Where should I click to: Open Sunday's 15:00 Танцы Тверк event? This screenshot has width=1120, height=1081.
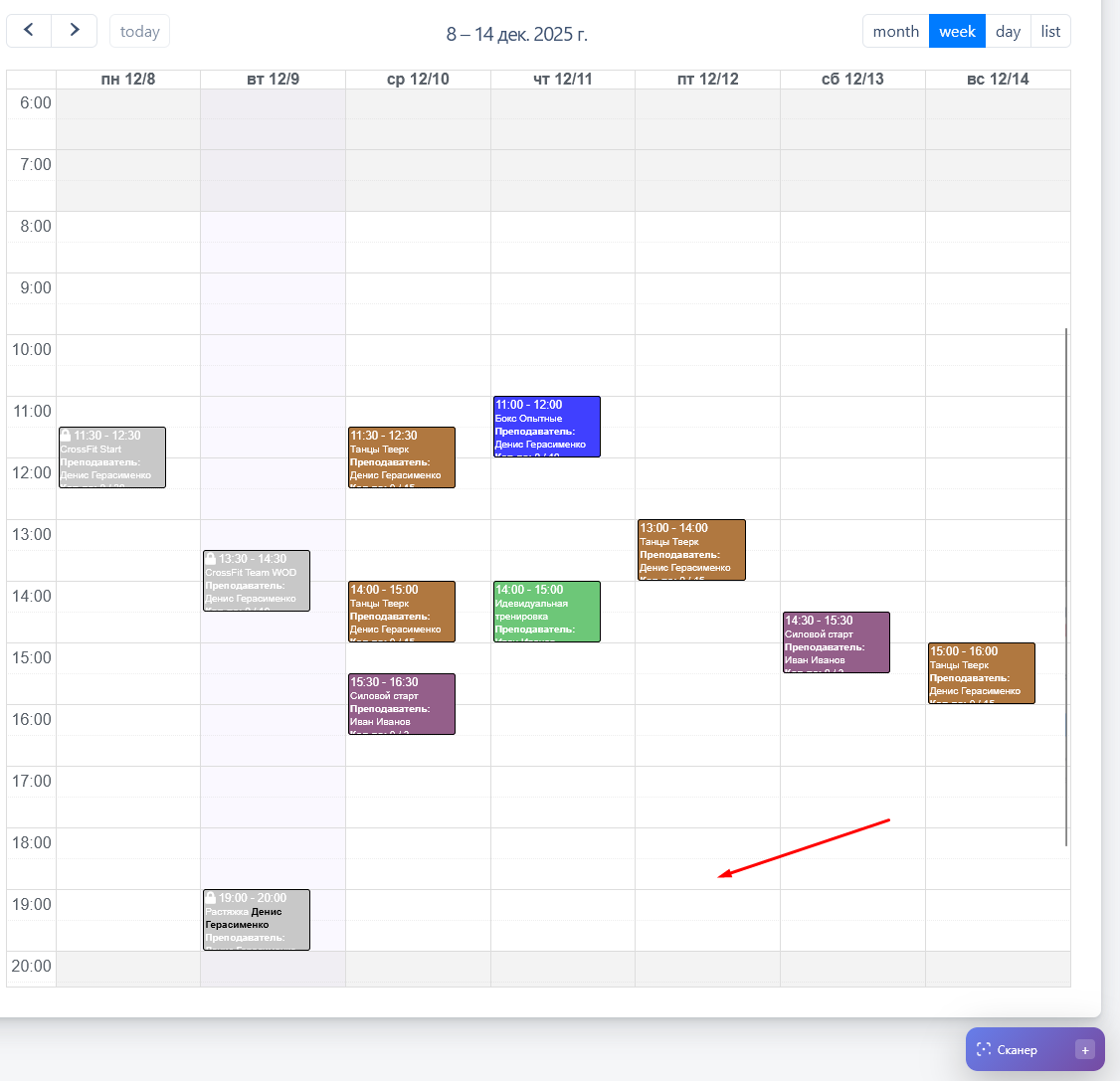pos(981,672)
